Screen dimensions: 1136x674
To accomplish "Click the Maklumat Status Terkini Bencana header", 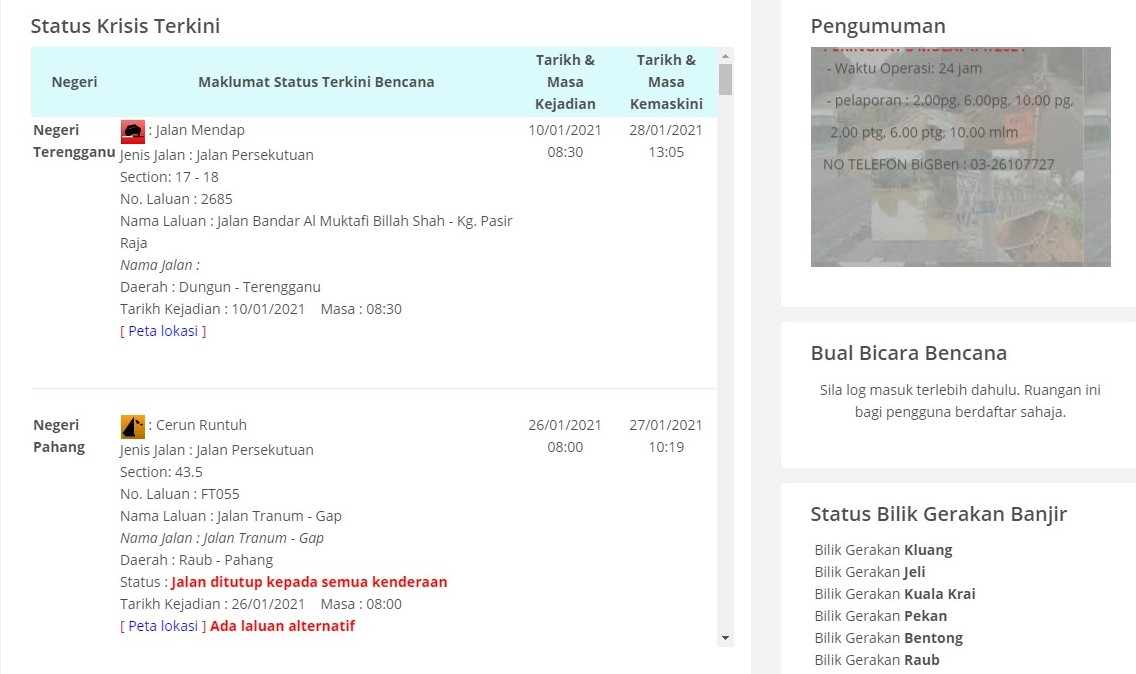I will click(x=316, y=82).
